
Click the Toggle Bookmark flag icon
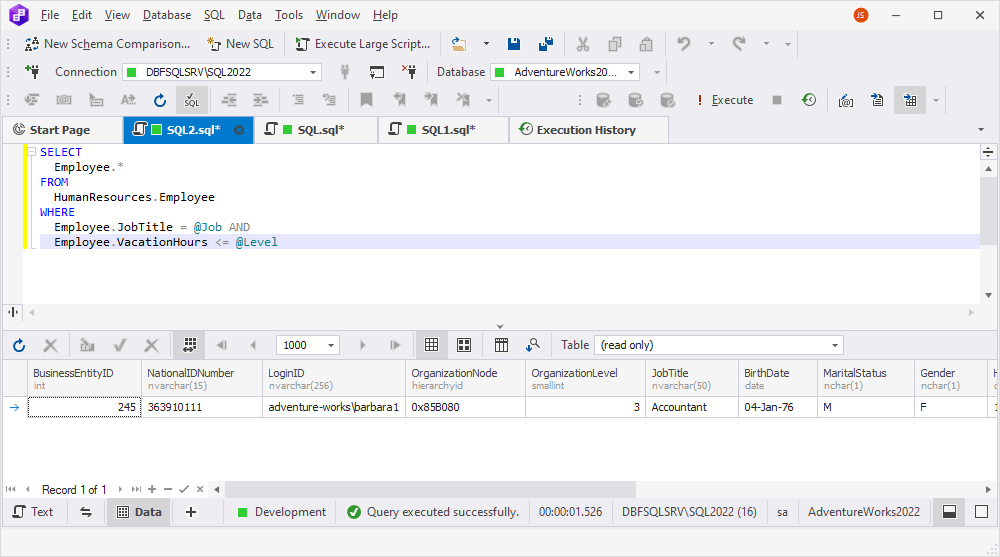366,100
